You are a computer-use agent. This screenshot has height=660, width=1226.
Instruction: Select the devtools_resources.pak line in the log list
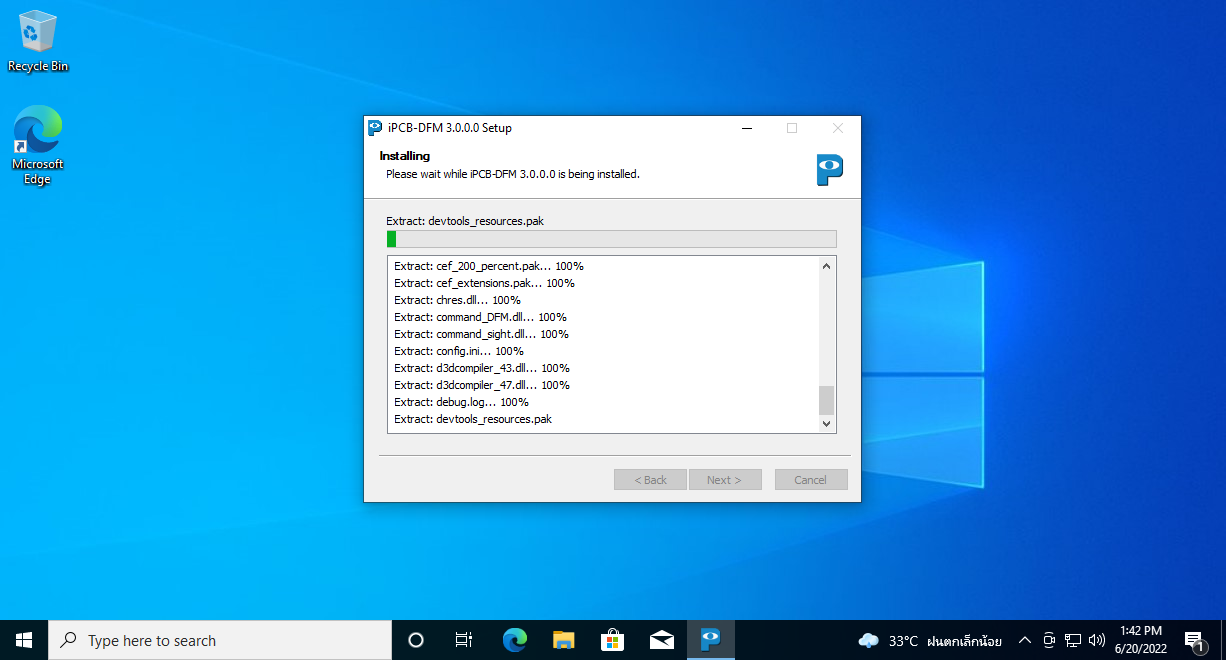473,419
